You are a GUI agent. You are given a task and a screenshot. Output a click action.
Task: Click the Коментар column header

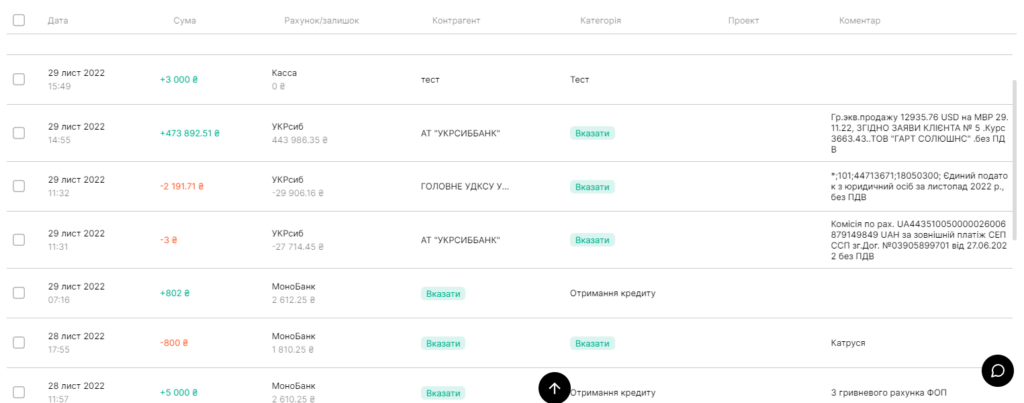(859, 21)
